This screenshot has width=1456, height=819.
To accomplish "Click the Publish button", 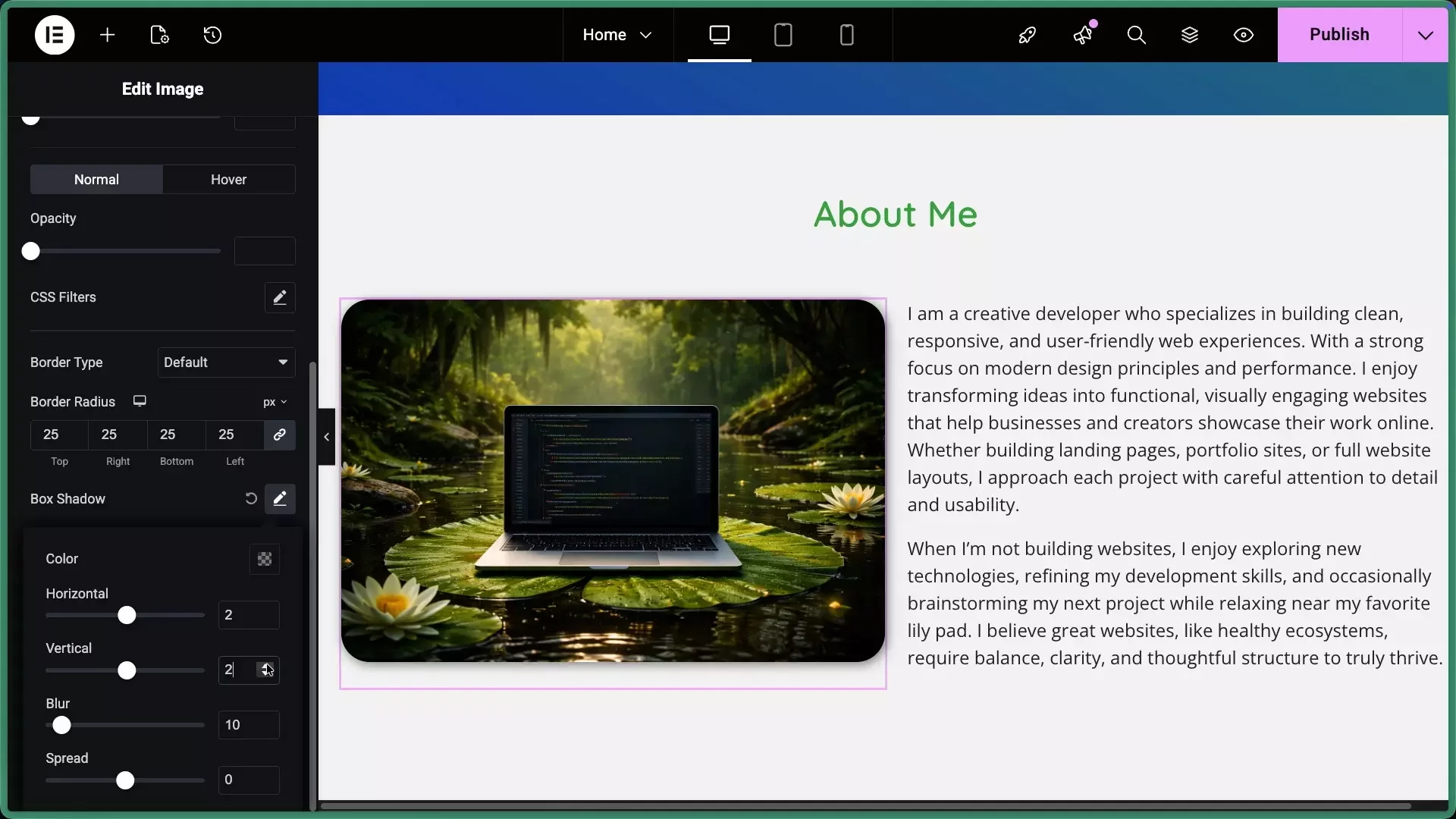I will pyautogui.click(x=1339, y=35).
